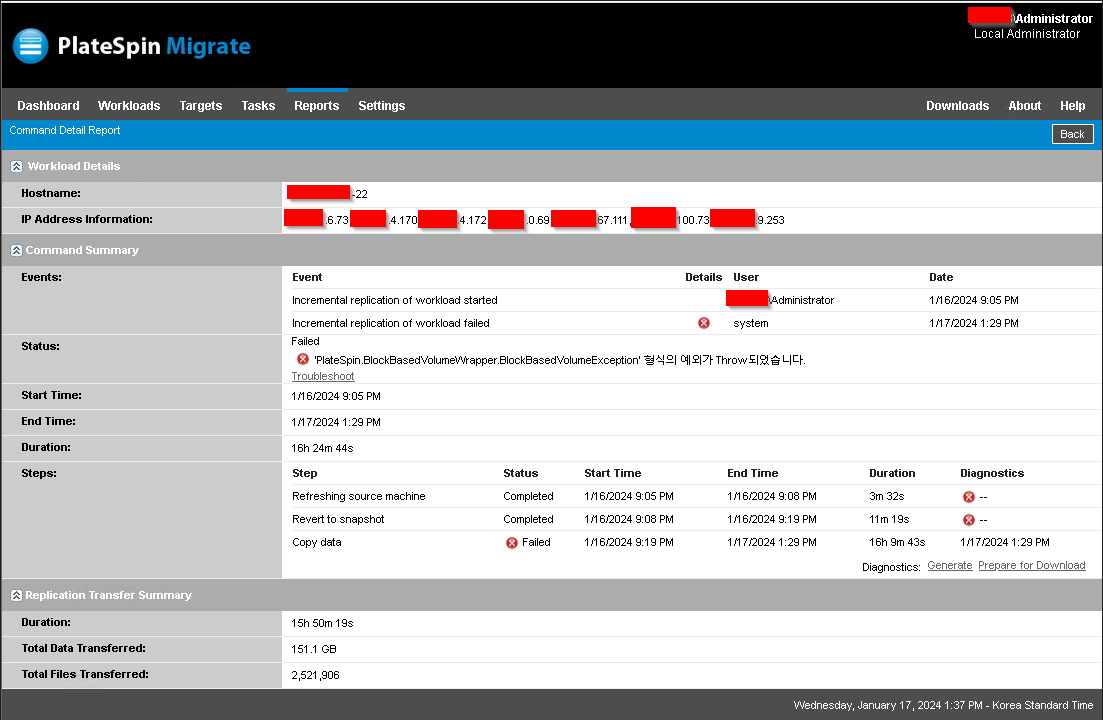Screen dimensions: 1103x720
Task: Open the Downloads page
Action: click(x=957, y=105)
